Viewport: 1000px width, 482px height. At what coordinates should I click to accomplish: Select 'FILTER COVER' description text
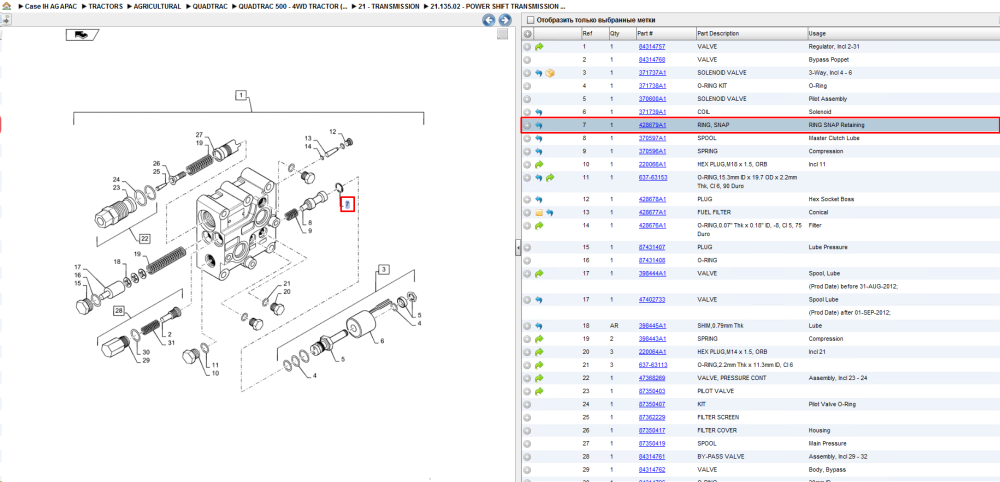tap(717, 430)
